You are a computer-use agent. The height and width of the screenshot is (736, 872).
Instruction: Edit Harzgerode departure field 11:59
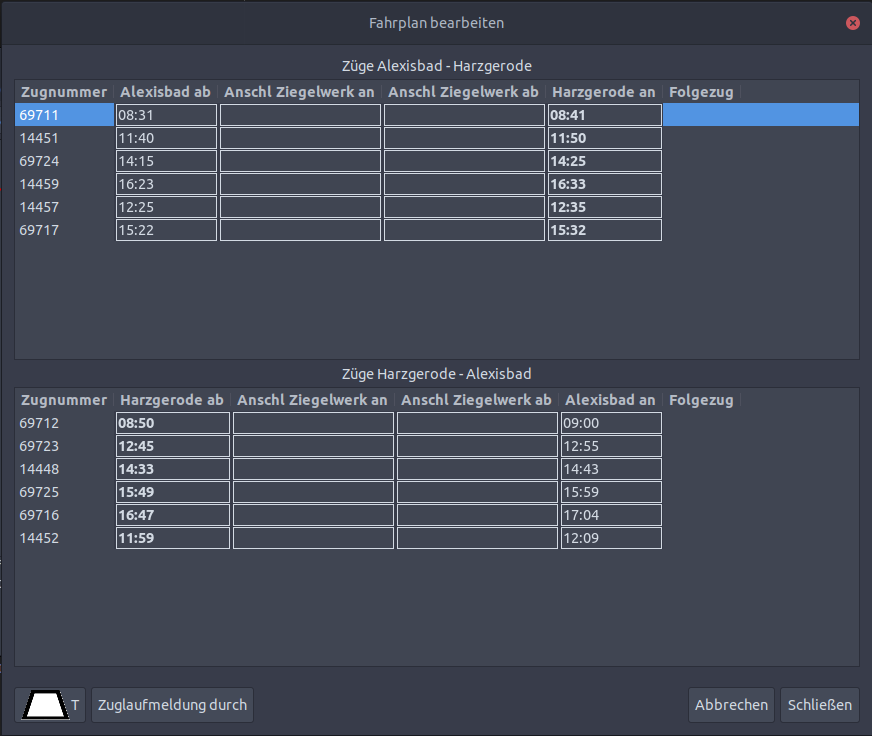(x=173, y=538)
